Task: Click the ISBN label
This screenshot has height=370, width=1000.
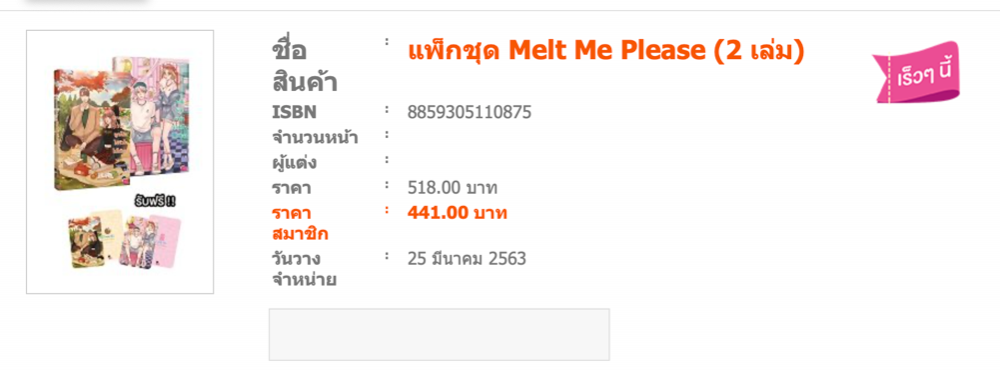Action: click(x=294, y=112)
